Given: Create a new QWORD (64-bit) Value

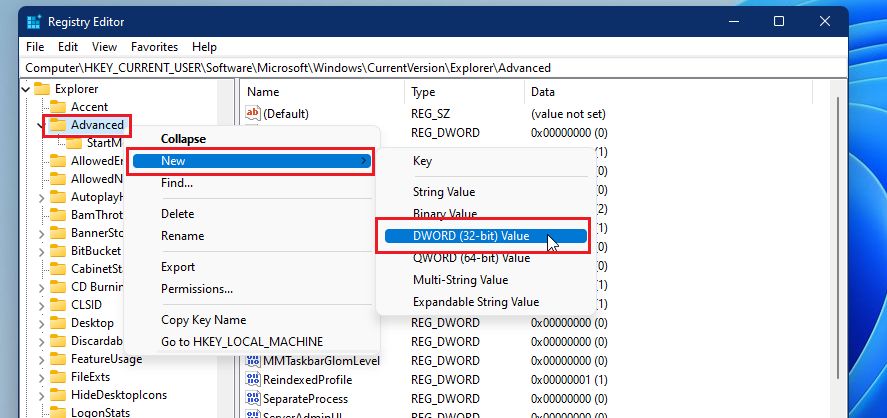Looking at the screenshot, I should pos(486,258).
